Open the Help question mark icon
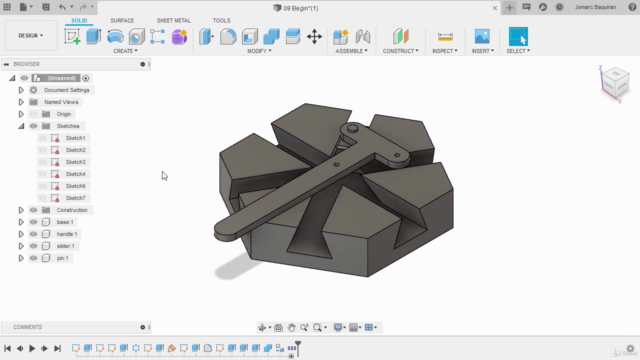The image size is (640, 360). point(632,7)
